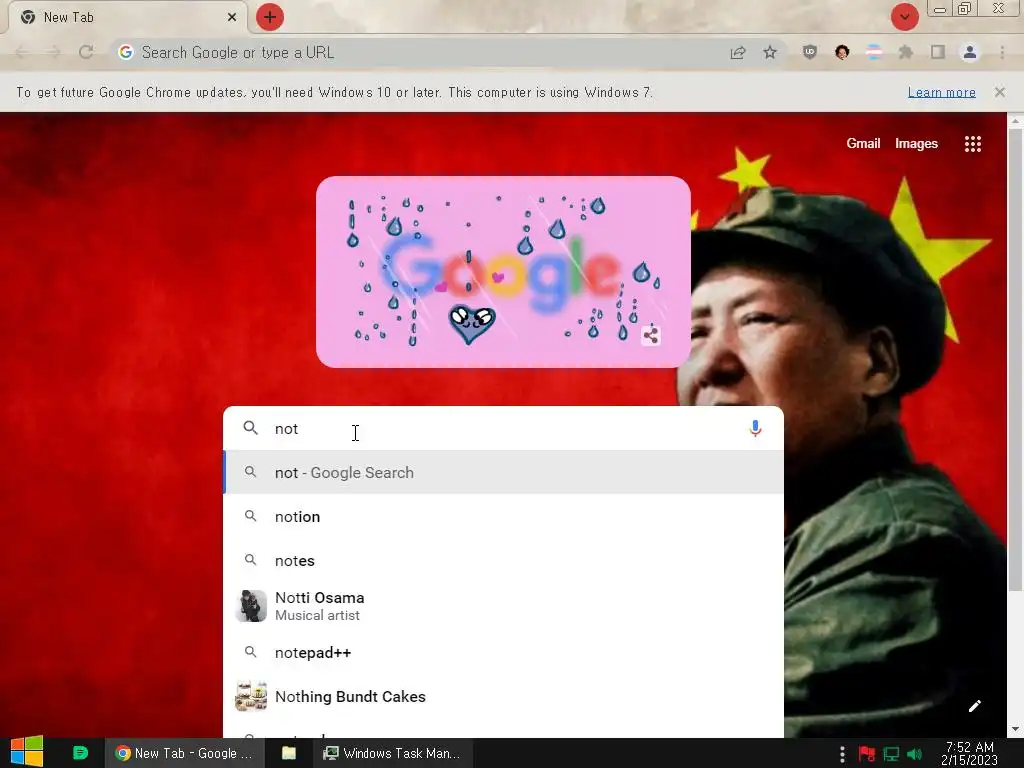Click the scrollbar up arrow
The height and width of the screenshot is (768, 1024).
point(1016,121)
